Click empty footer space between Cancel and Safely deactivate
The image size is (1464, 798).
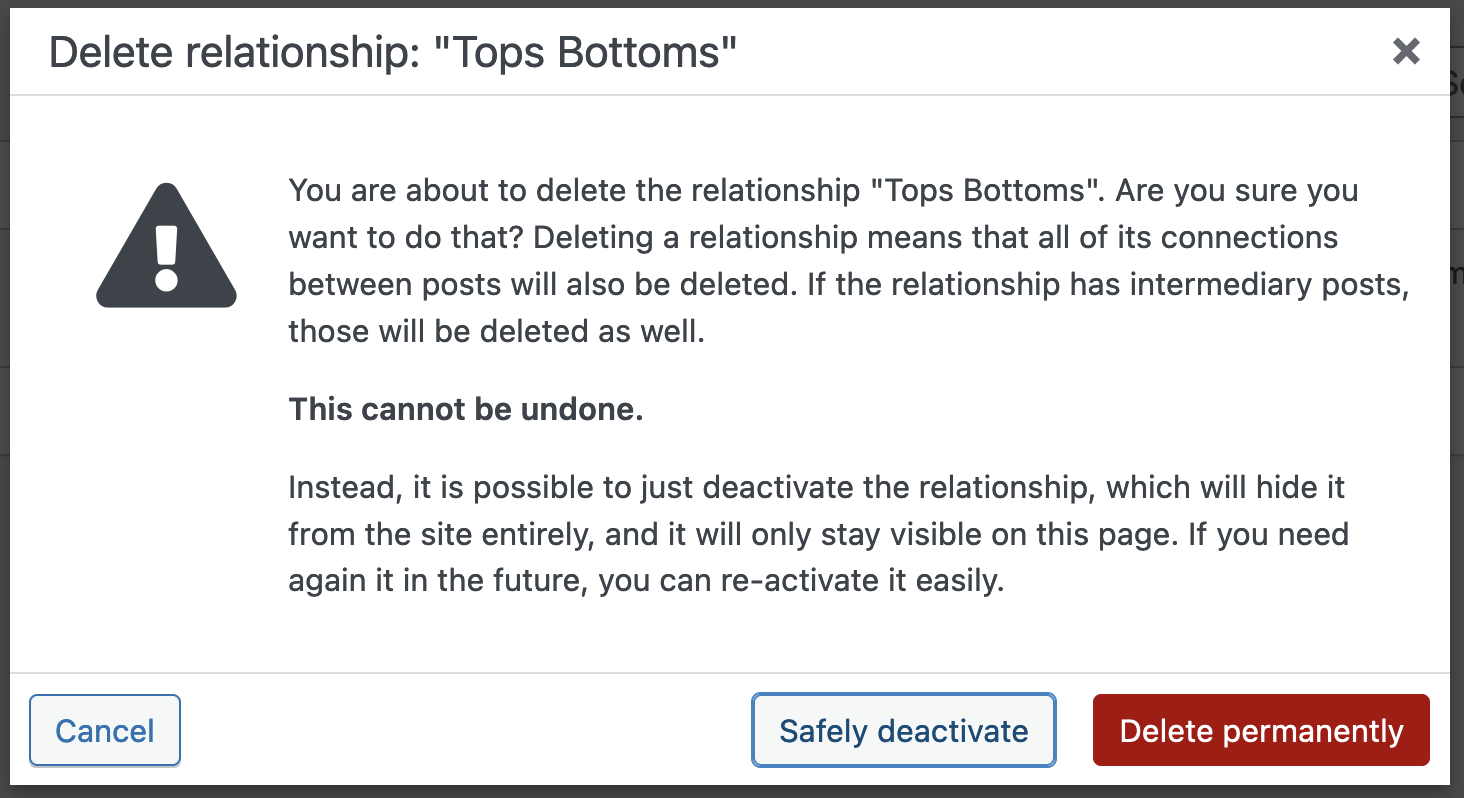point(466,731)
